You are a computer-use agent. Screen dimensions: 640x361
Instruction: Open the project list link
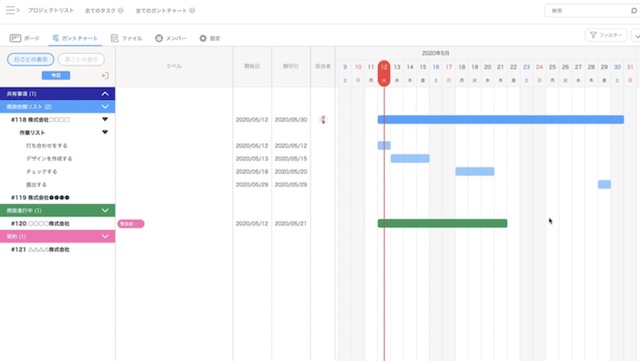pyautogui.click(x=51, y=10)
